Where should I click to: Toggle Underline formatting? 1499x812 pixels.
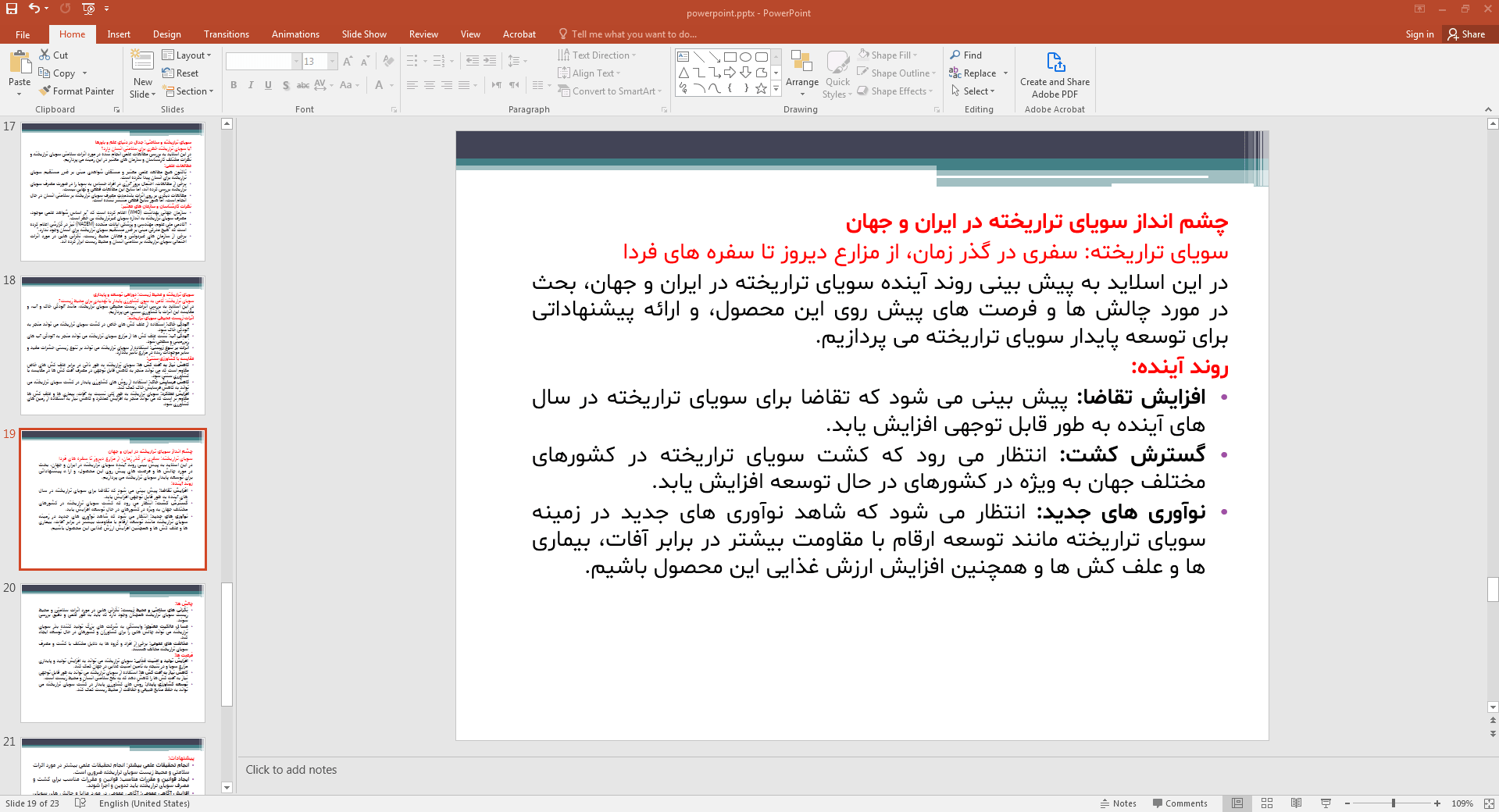coord(268,85)
